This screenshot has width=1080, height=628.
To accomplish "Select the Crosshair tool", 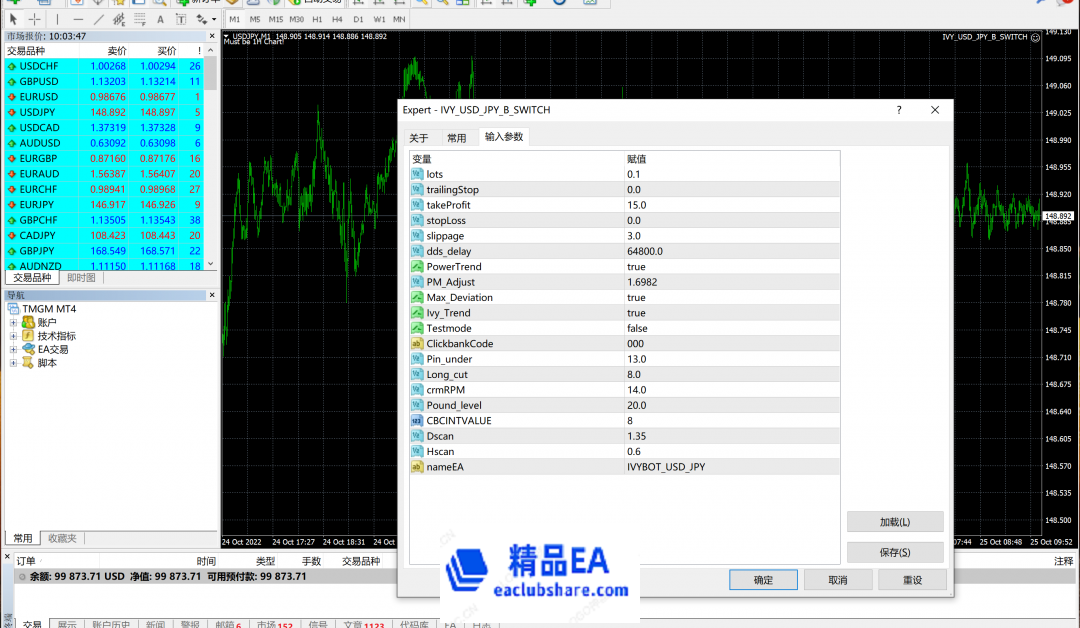I will pyautogui.click(x=33, y=18).
